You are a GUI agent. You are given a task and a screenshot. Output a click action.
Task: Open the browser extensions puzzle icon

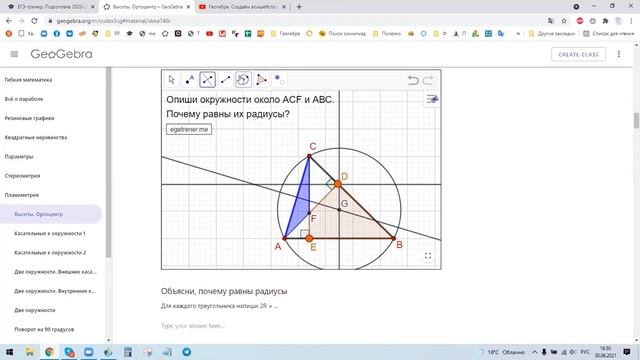pyautogui.click(x=605, y=20)
